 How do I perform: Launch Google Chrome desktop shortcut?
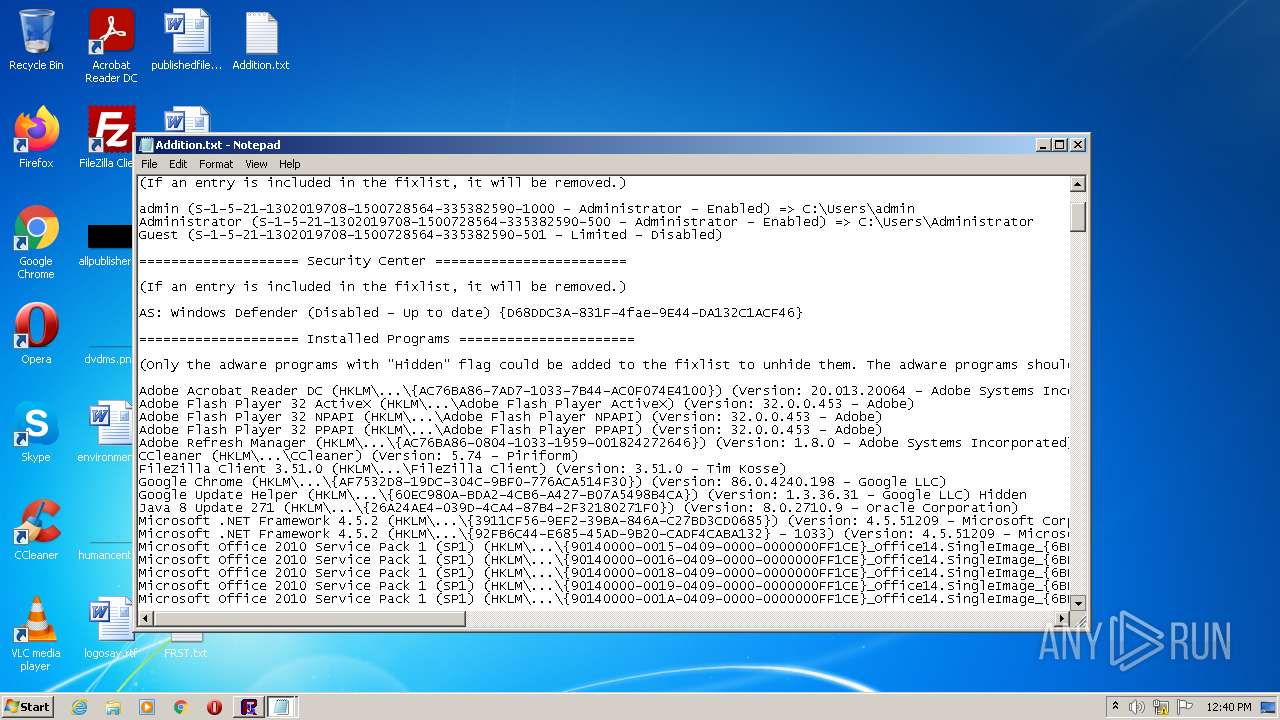pos(36,243)
